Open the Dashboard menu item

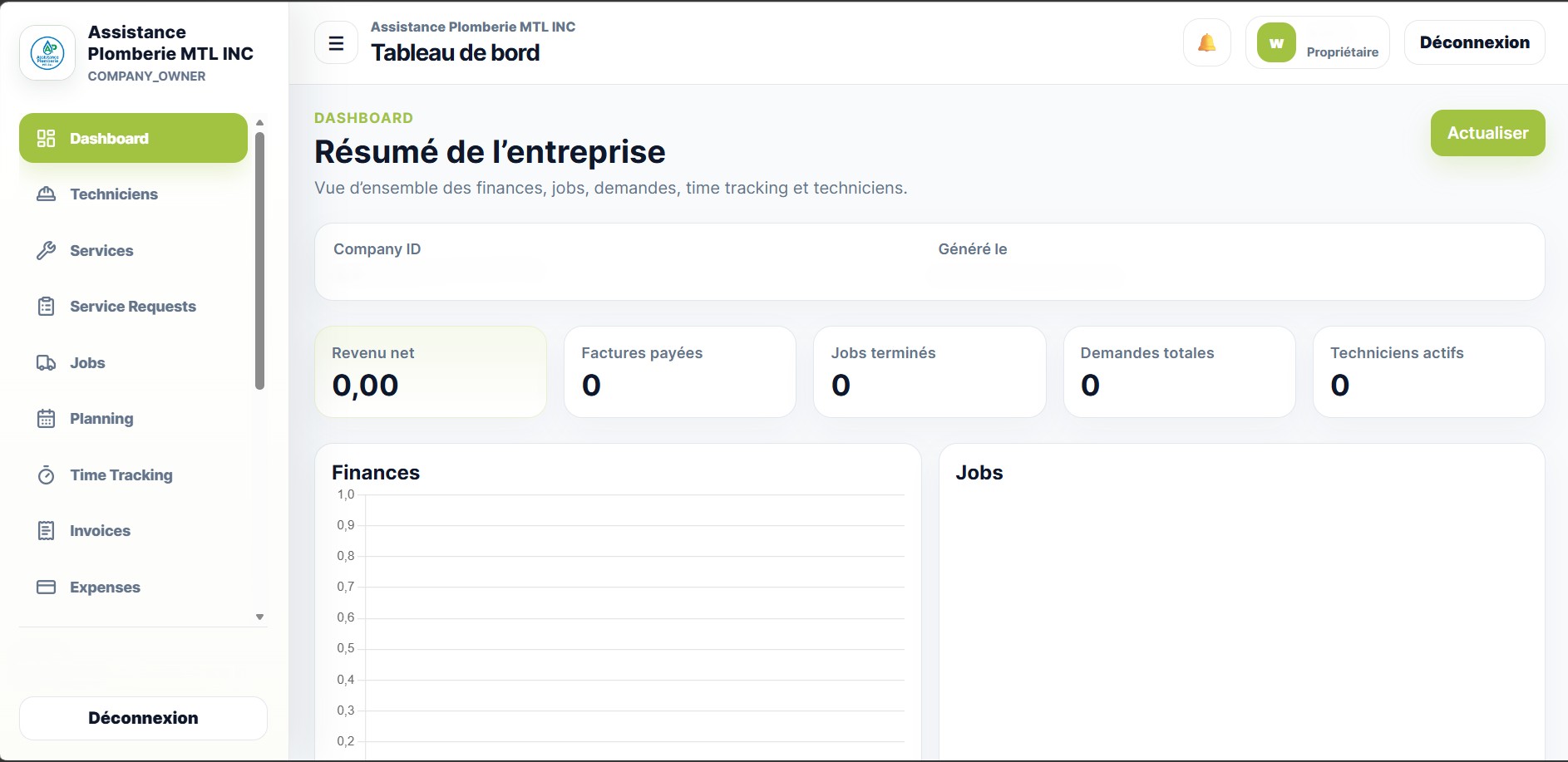click(x=133, y=138)
